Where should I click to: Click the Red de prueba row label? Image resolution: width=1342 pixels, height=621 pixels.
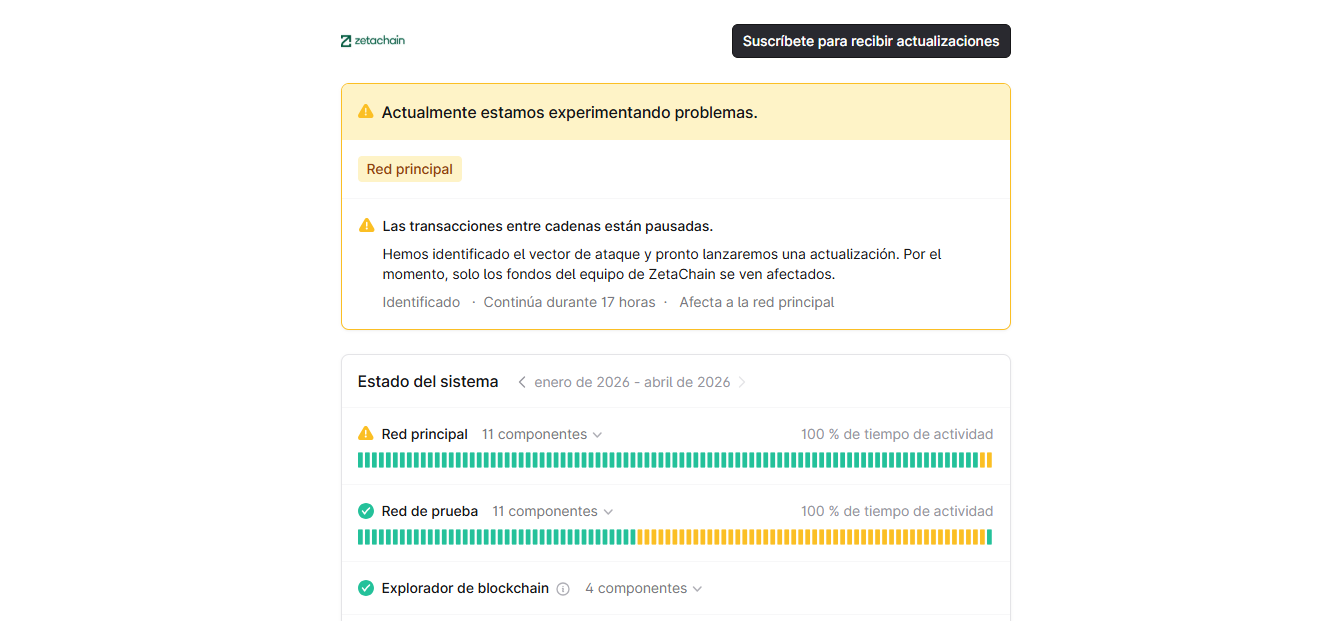click(x=429, y=511)
